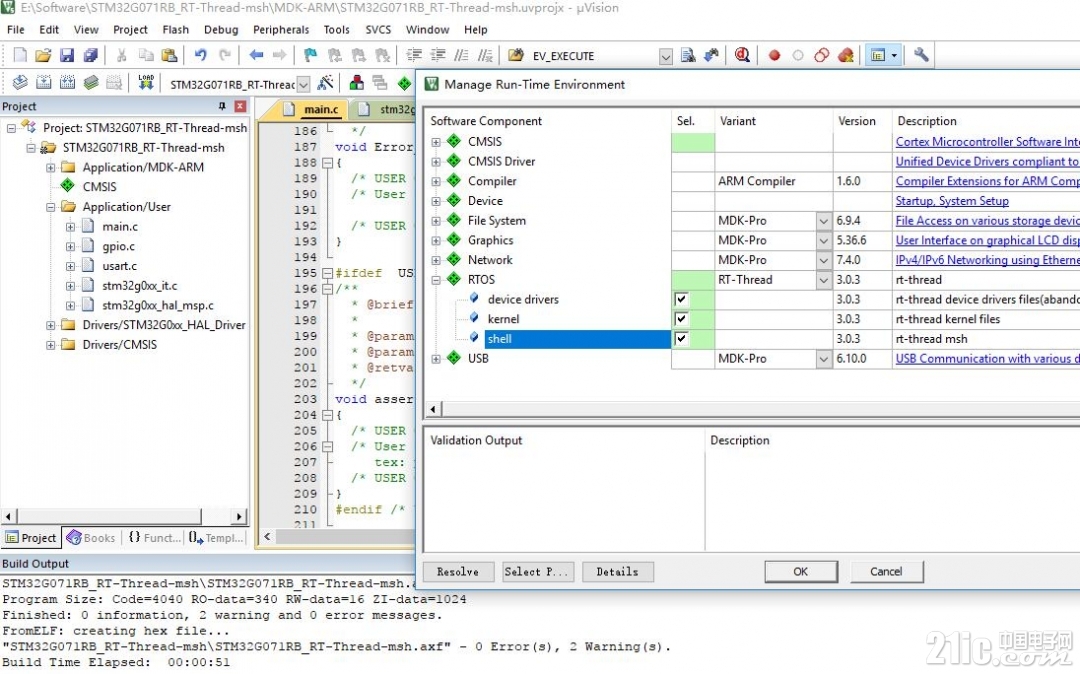The image size is (1080, 674).
Task: Collapse the RTOS component node
Action: pos(436,280)
